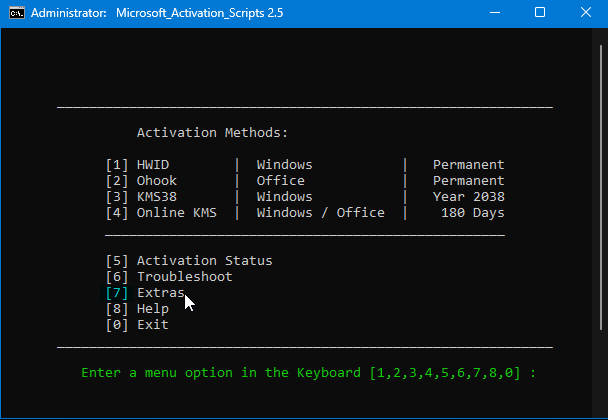Viewport: 608px width, 420px height.
Task: Click the '180 Days' value
Action: (473, 213)
